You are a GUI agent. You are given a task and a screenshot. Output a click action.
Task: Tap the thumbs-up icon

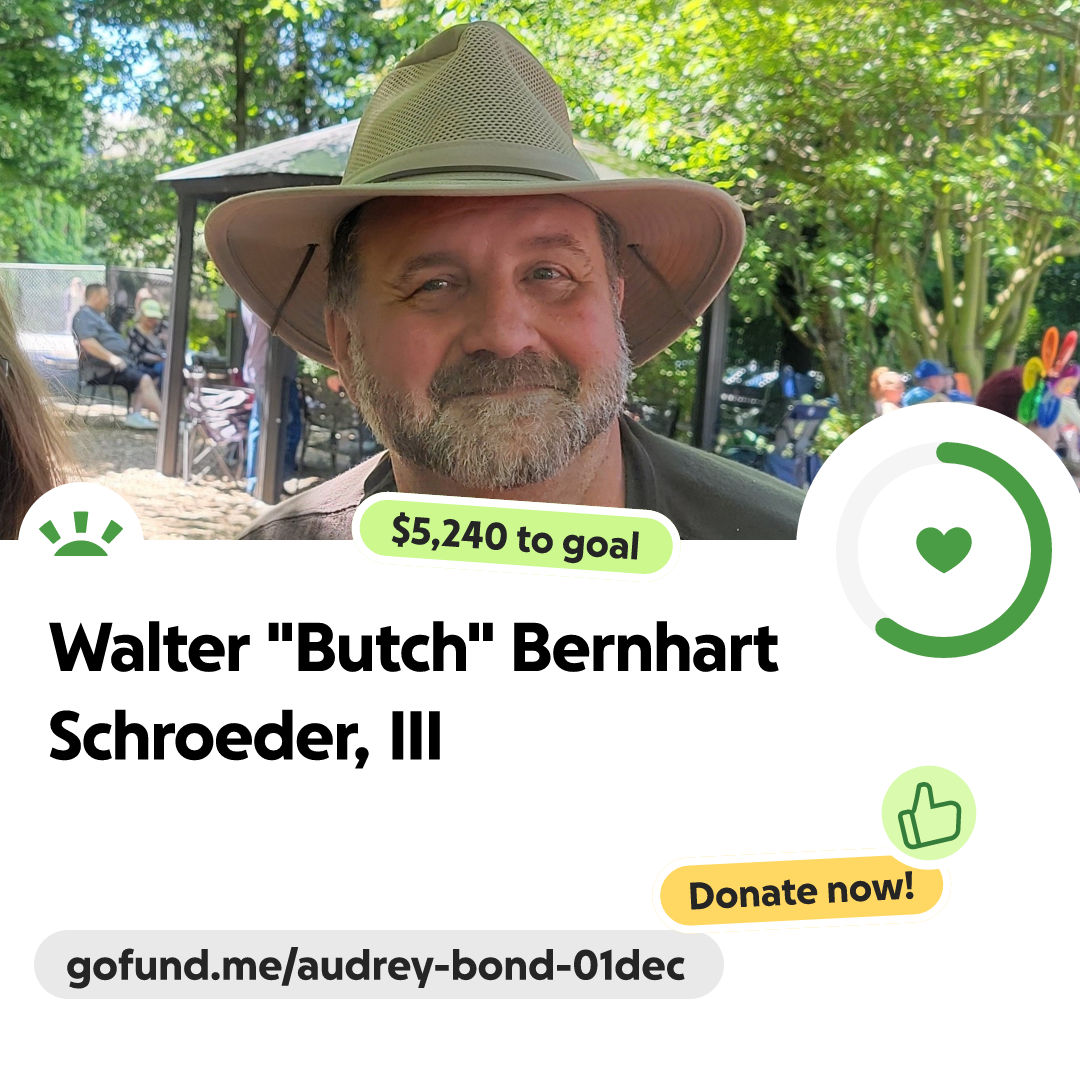(929, 813)
